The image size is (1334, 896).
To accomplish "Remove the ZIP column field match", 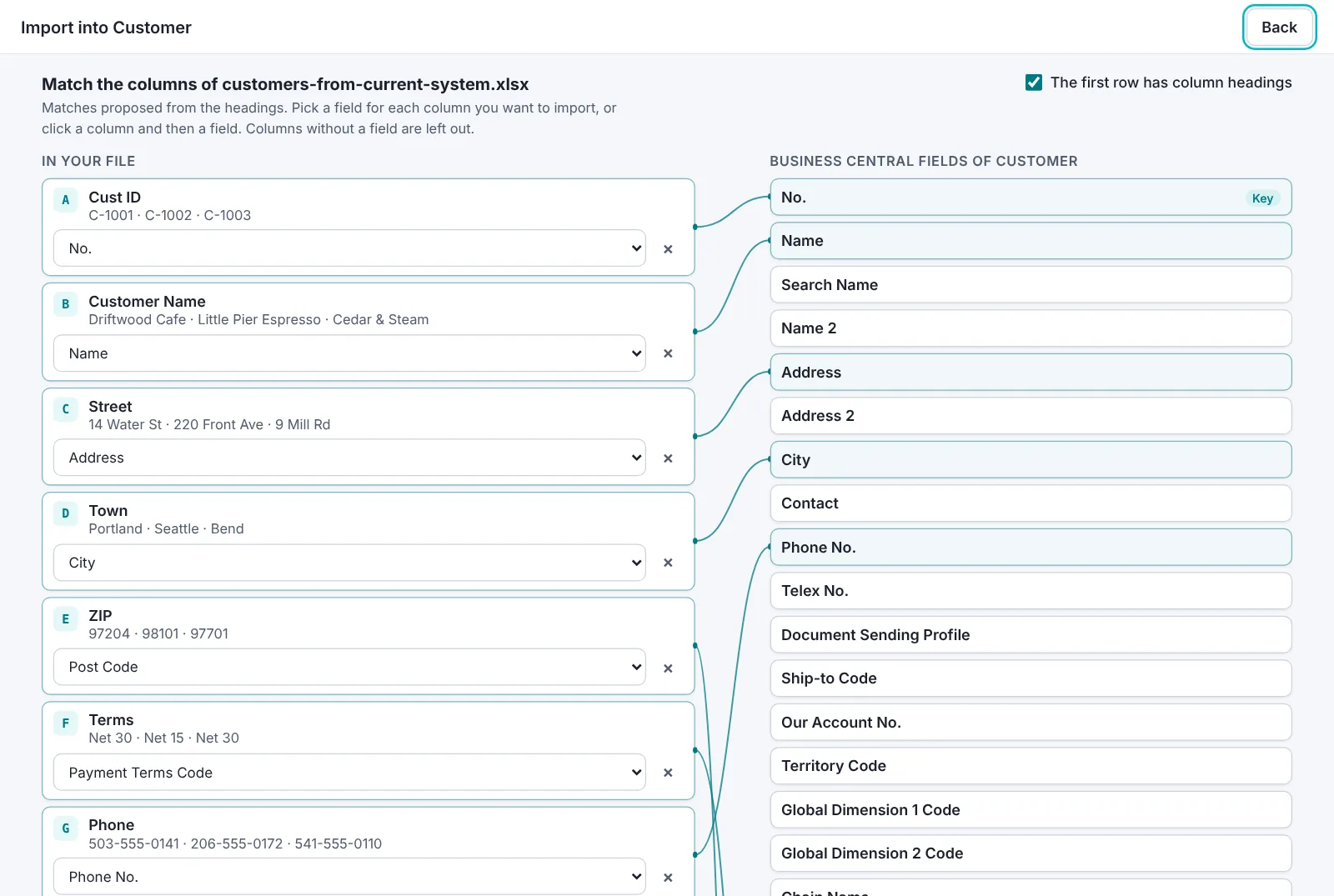I will pyautogui.click(x=668, y=668).
